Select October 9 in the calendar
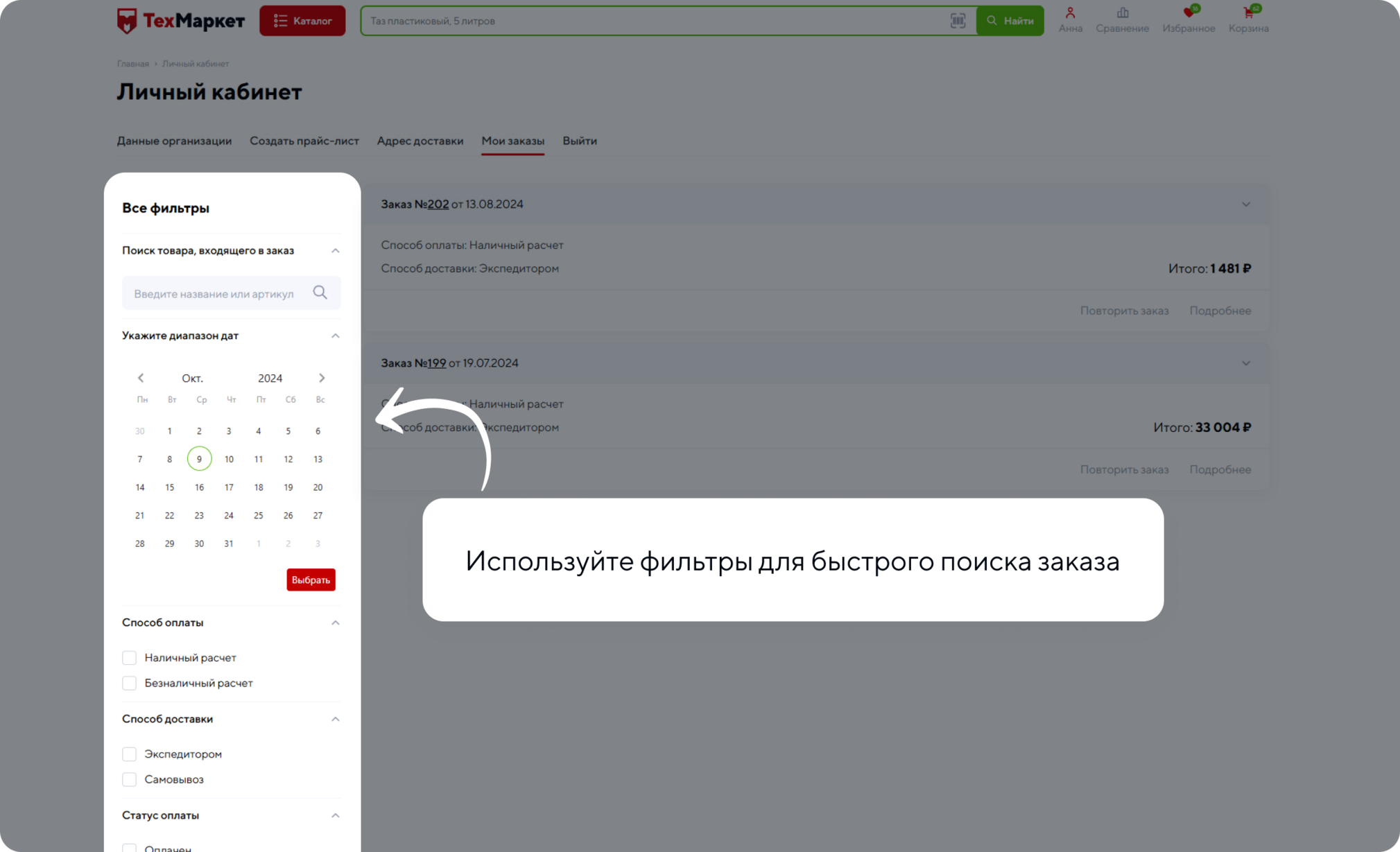 pos(199,459)
